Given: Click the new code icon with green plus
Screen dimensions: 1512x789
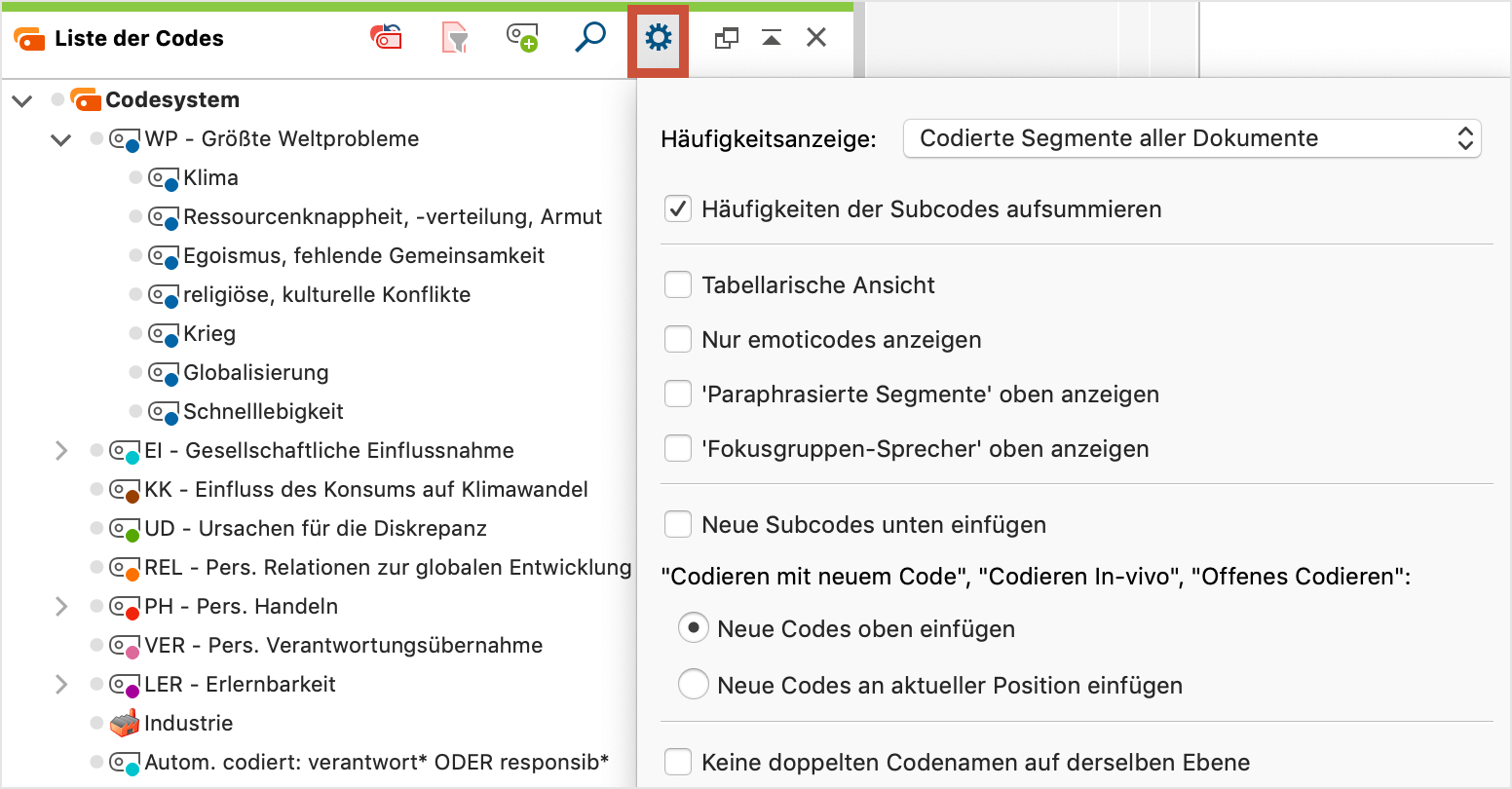Looking at the screenshot, I should 522,38.
